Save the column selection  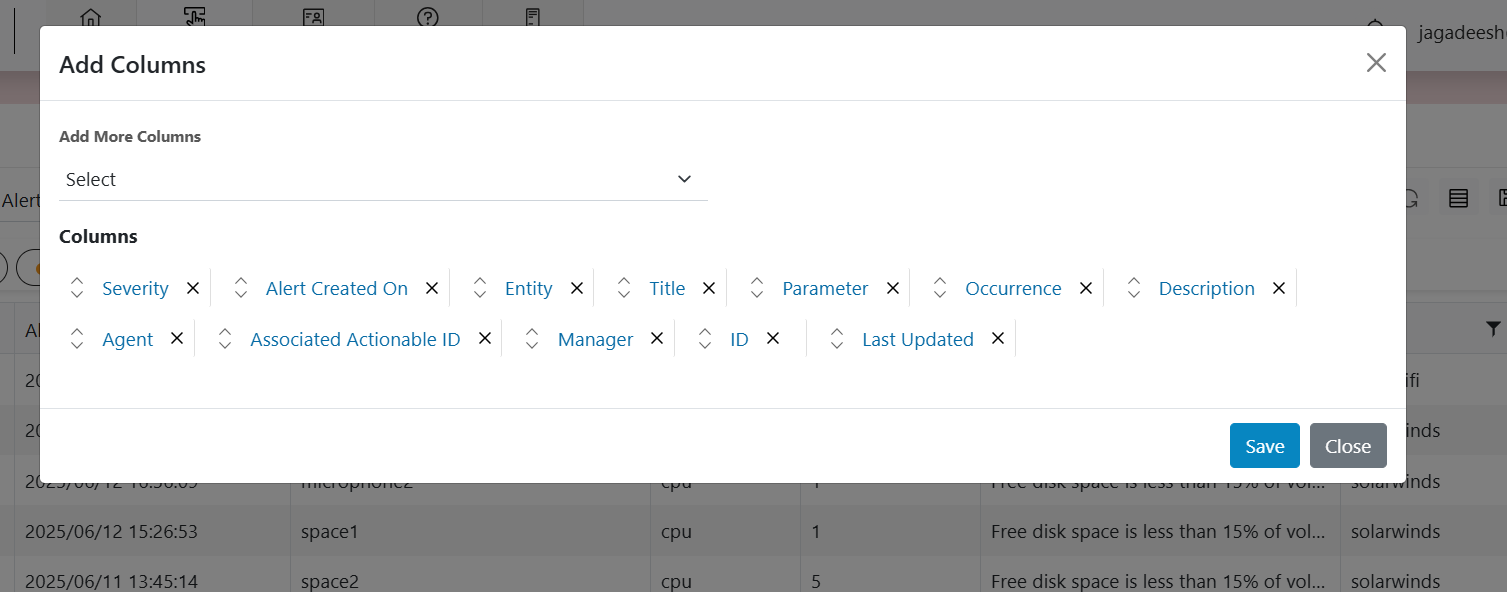pyautogui.click(x=1264, y=446)
